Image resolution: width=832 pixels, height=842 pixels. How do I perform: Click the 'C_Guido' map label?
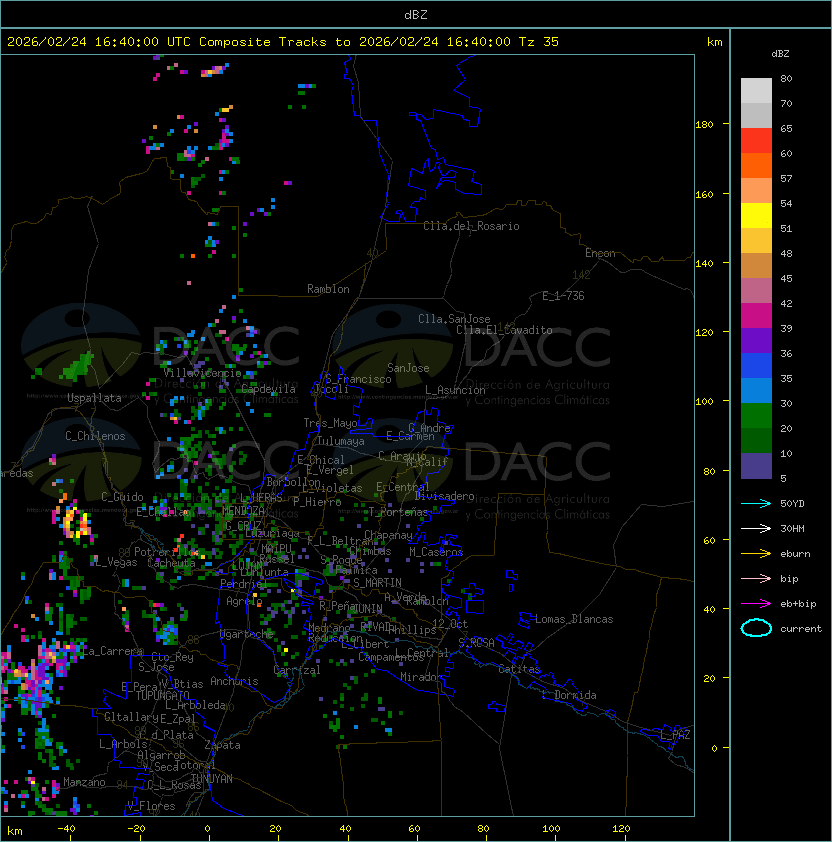point(122,497)
